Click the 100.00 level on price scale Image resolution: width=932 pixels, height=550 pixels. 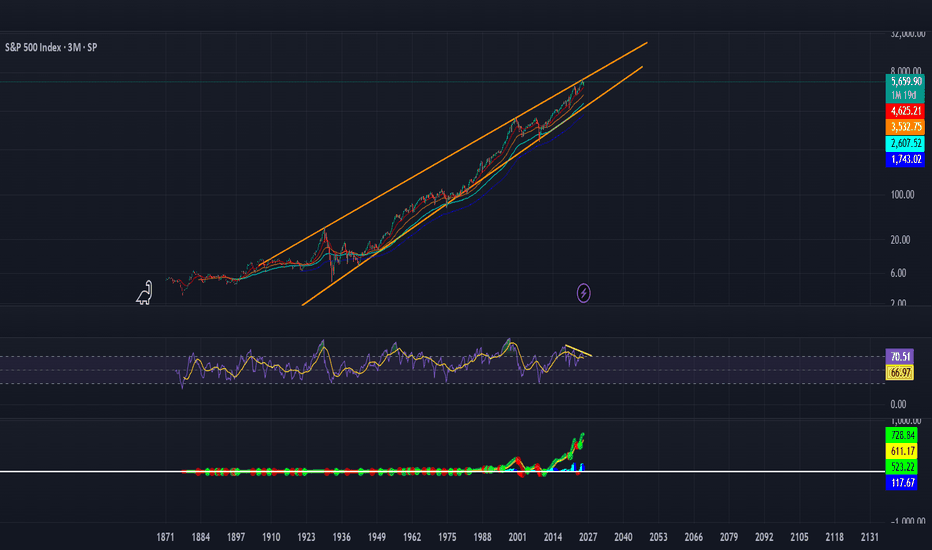[902, 194]
